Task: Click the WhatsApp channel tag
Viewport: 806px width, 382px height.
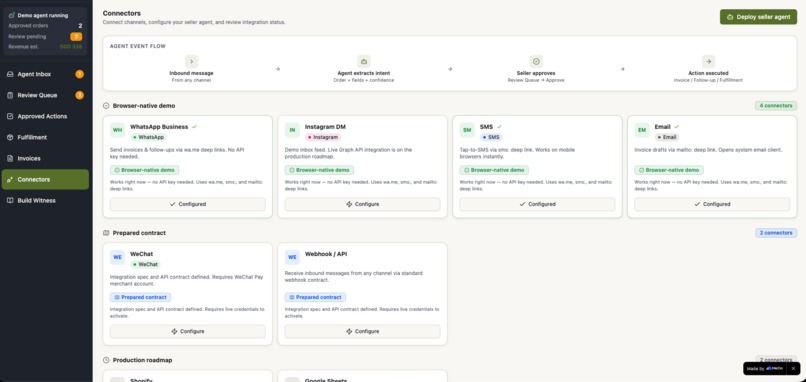Action: point(149,137)
